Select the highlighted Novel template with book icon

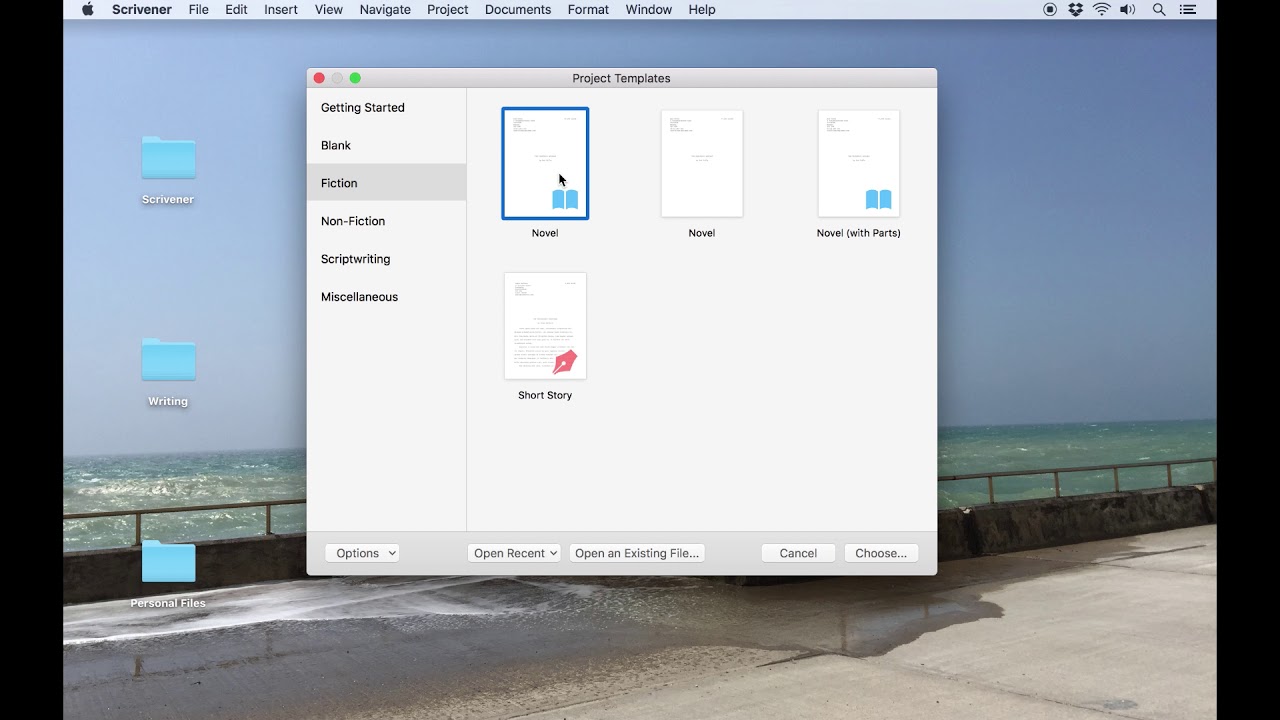click(x=545, y=163)
